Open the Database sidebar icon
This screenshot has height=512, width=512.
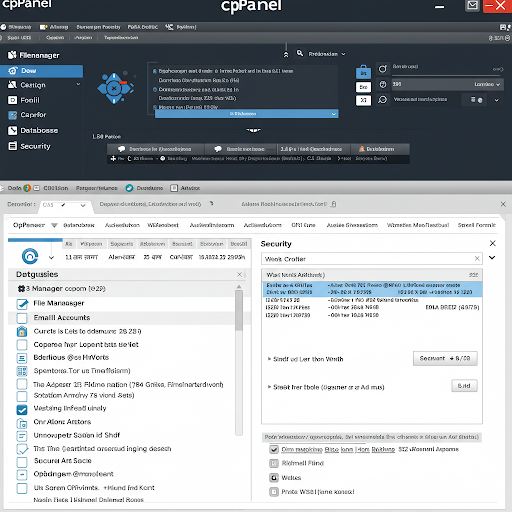tap(12, 131)
